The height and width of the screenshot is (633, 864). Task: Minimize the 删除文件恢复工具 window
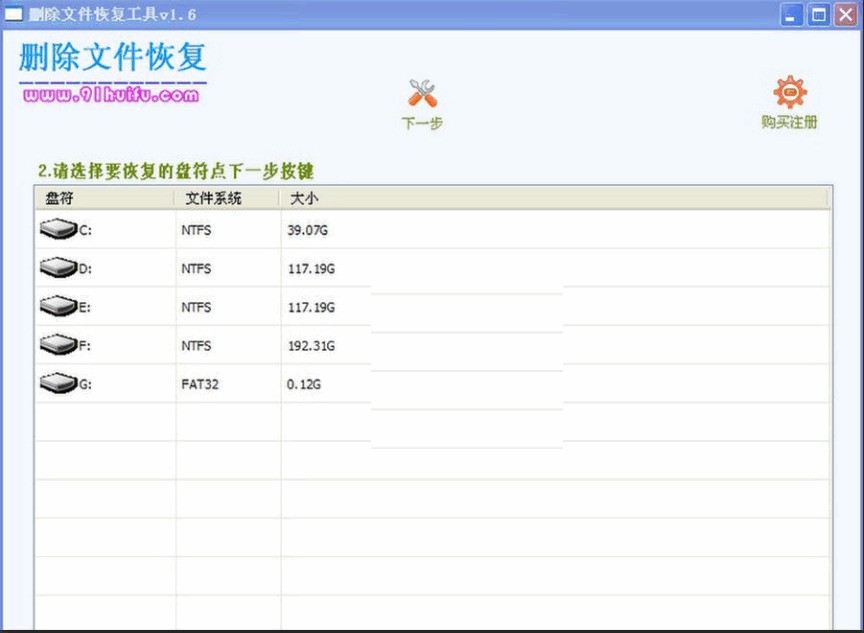tap(791, 15)
